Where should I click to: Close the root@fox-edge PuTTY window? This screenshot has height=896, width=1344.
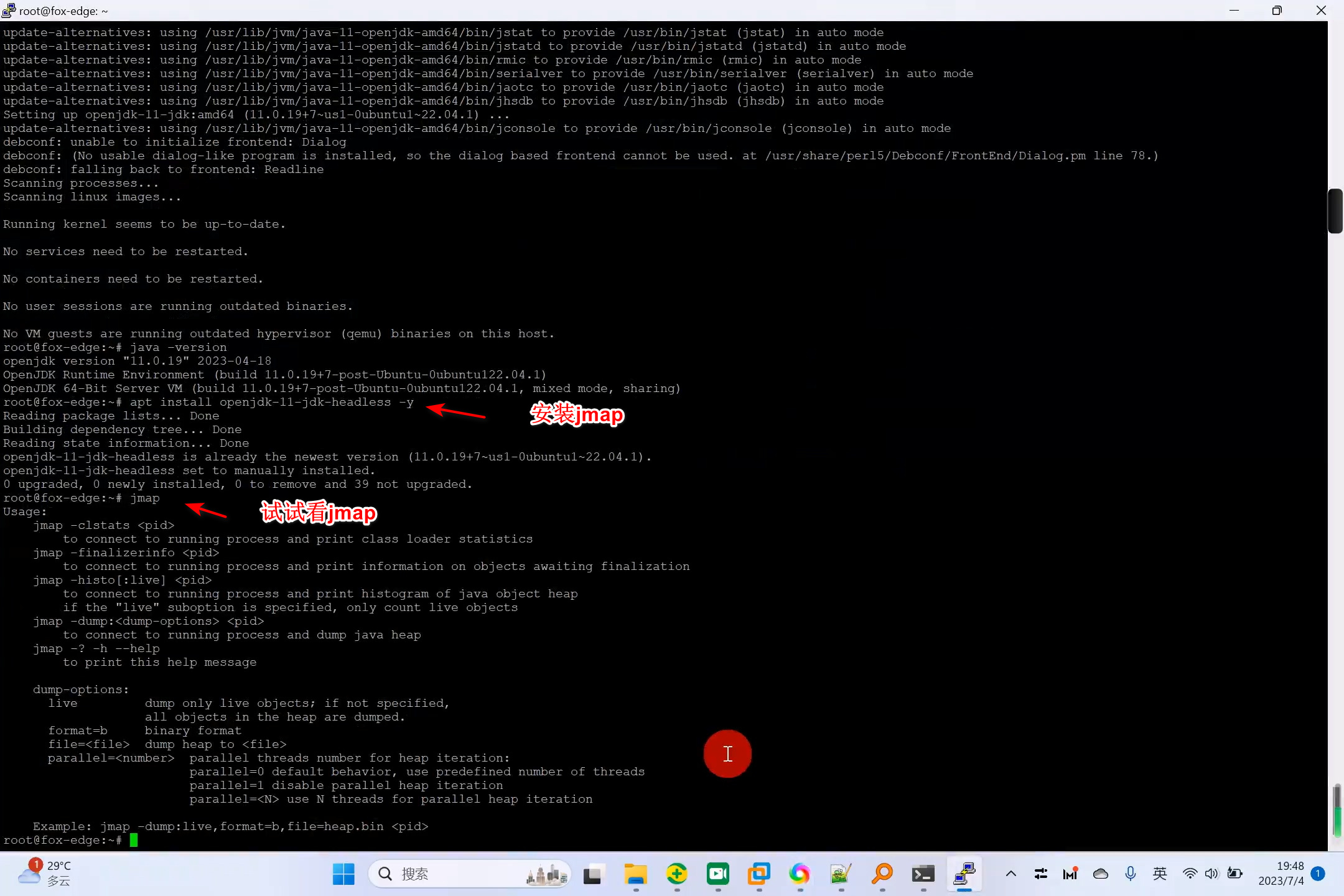[x=1320, y=11]
